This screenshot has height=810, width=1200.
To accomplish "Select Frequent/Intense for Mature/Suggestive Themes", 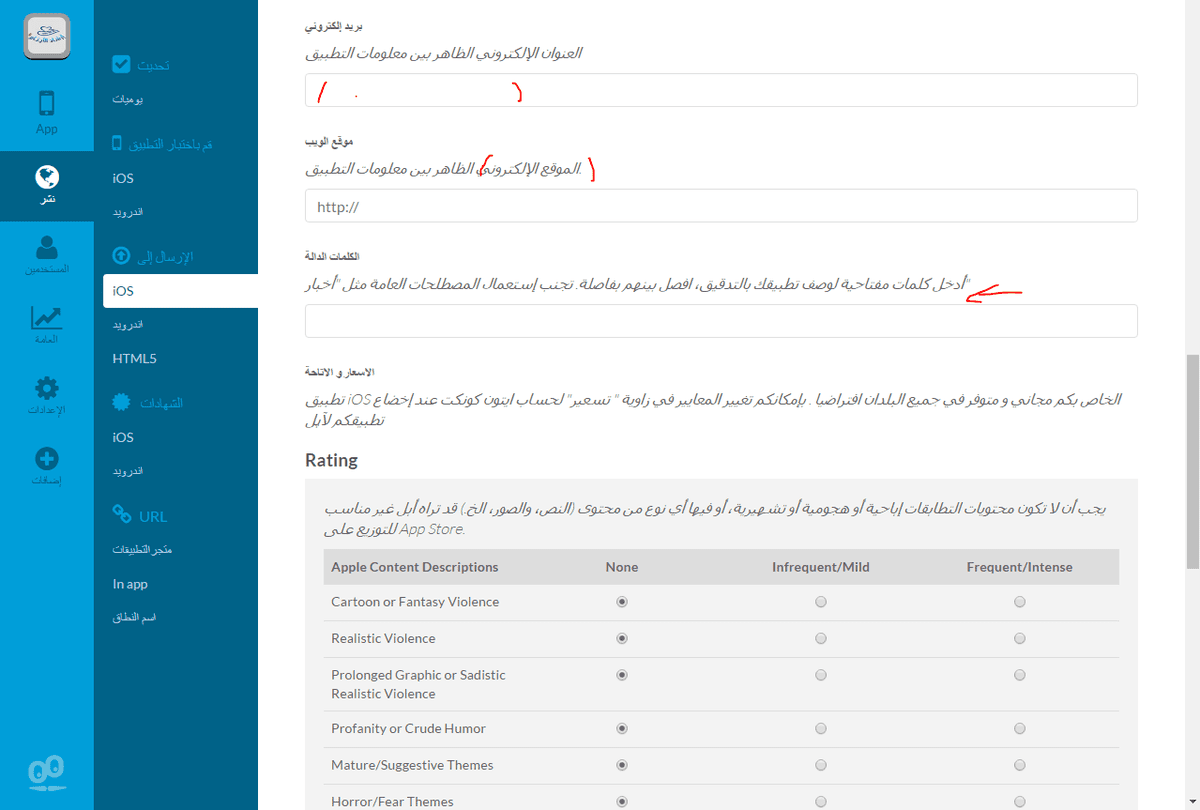I will (1019, 765).
